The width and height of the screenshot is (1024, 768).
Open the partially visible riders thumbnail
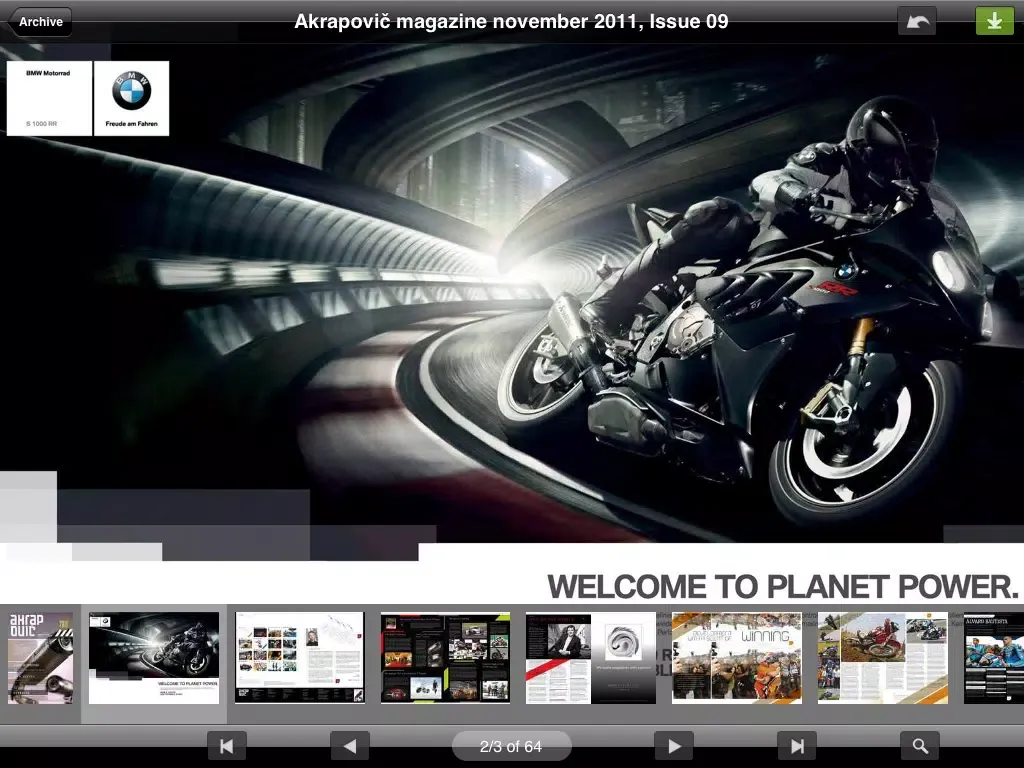(x=994, y=658)
